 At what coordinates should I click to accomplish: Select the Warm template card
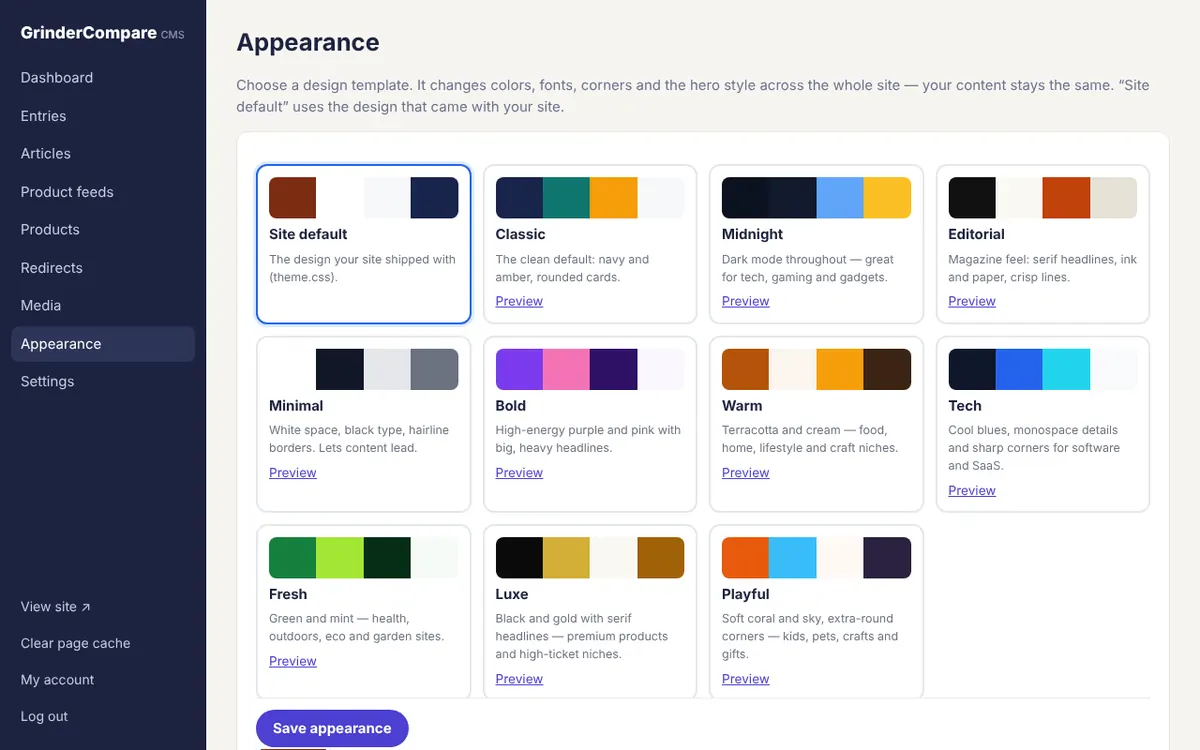pyautogui.click(x=816, y=424)
